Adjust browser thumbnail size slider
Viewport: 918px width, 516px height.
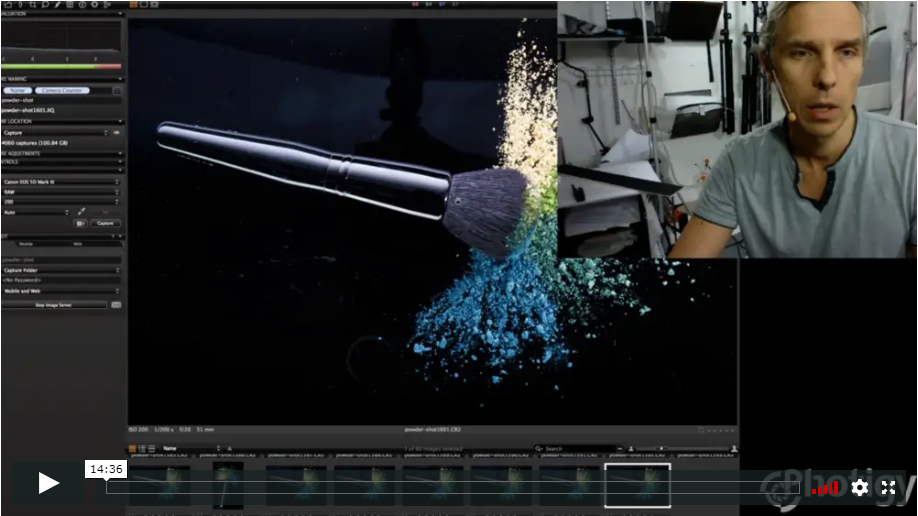point(662,449)
